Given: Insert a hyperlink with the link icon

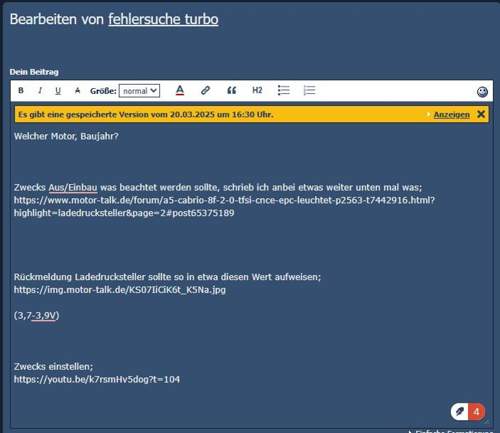Looking at the screenshot, I should click(205, 90).
